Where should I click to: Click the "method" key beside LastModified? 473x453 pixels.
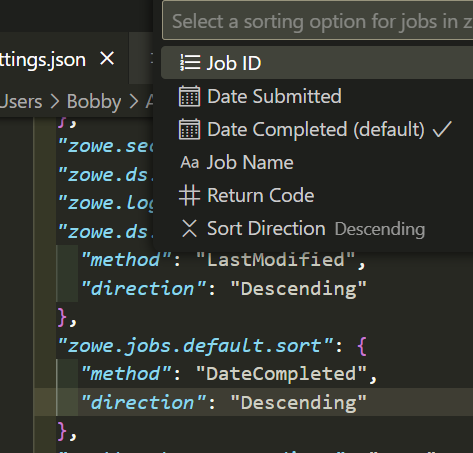[x=126, y=260]
